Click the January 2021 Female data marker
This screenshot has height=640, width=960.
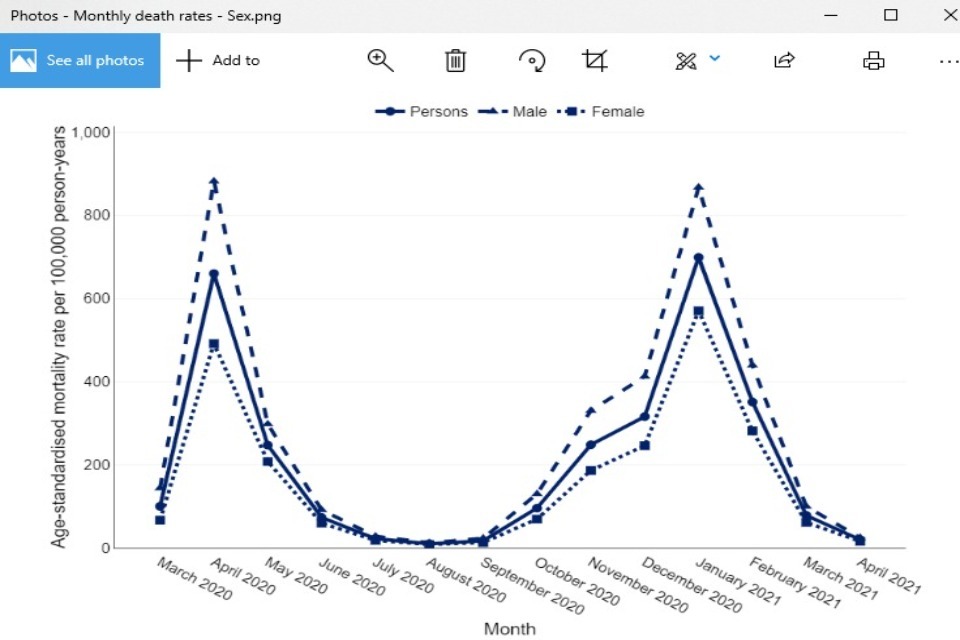[698, 312]
